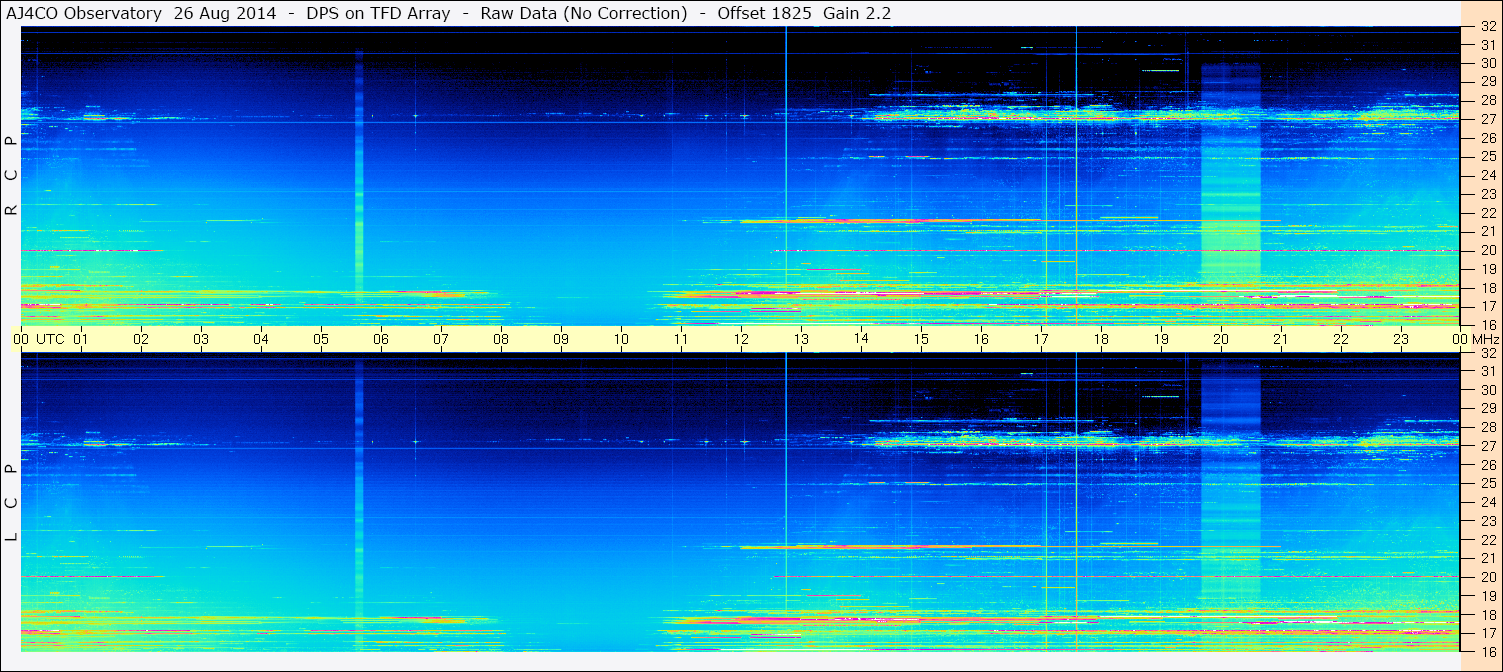Click the Gain 2.2 value in header
1503x672 pixels.
[x=857, y=13]
